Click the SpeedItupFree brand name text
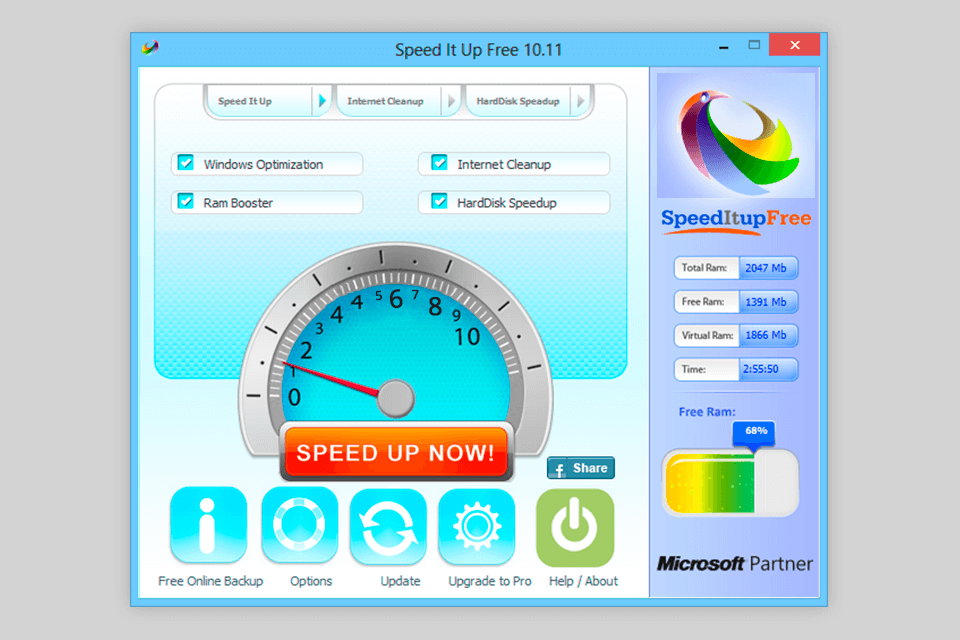 (736, 219)
